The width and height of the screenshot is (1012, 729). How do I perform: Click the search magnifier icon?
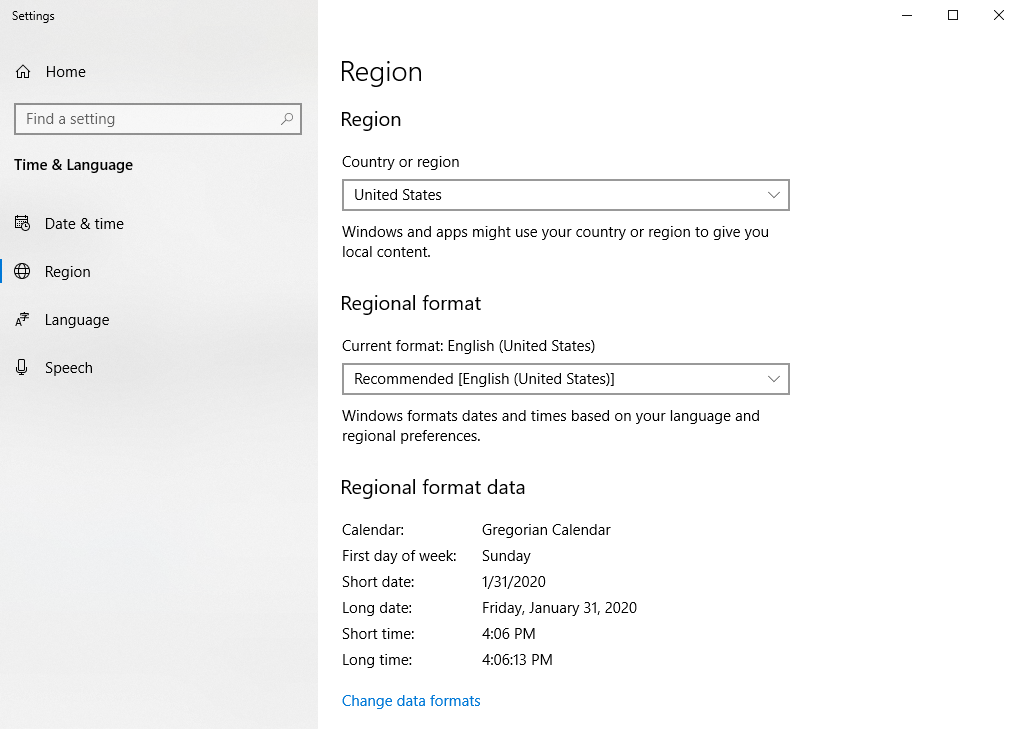click(287, 119)
